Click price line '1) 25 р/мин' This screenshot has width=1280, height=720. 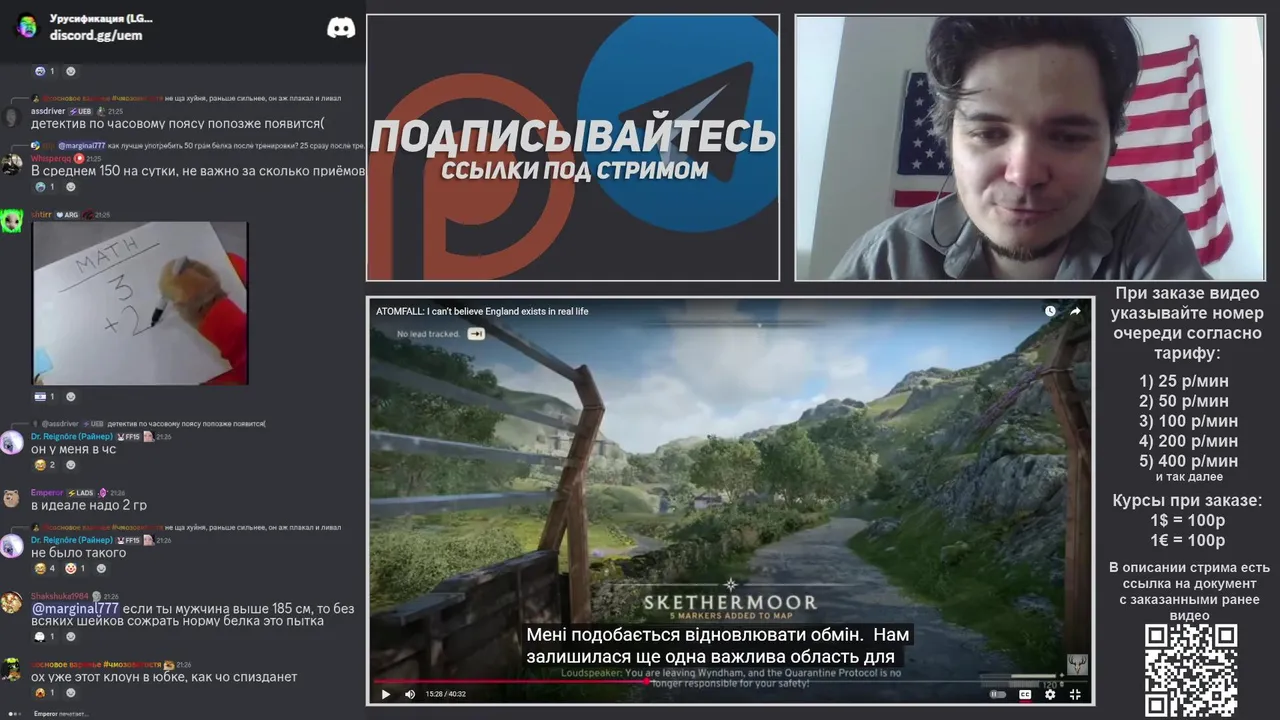click(x=1184, y=381)
